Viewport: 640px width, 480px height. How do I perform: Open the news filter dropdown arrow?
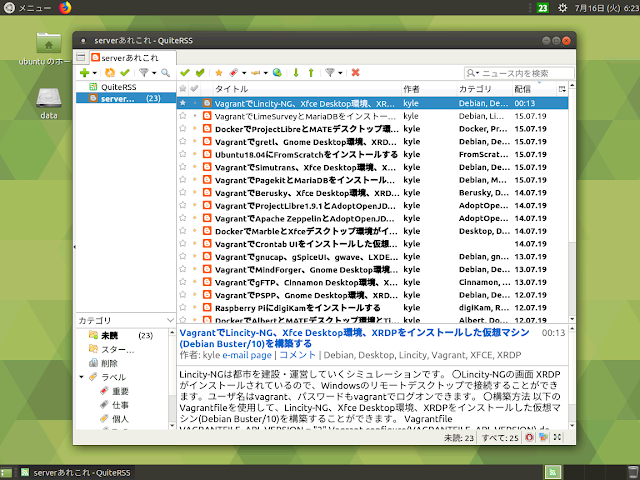tap(340, 73)
